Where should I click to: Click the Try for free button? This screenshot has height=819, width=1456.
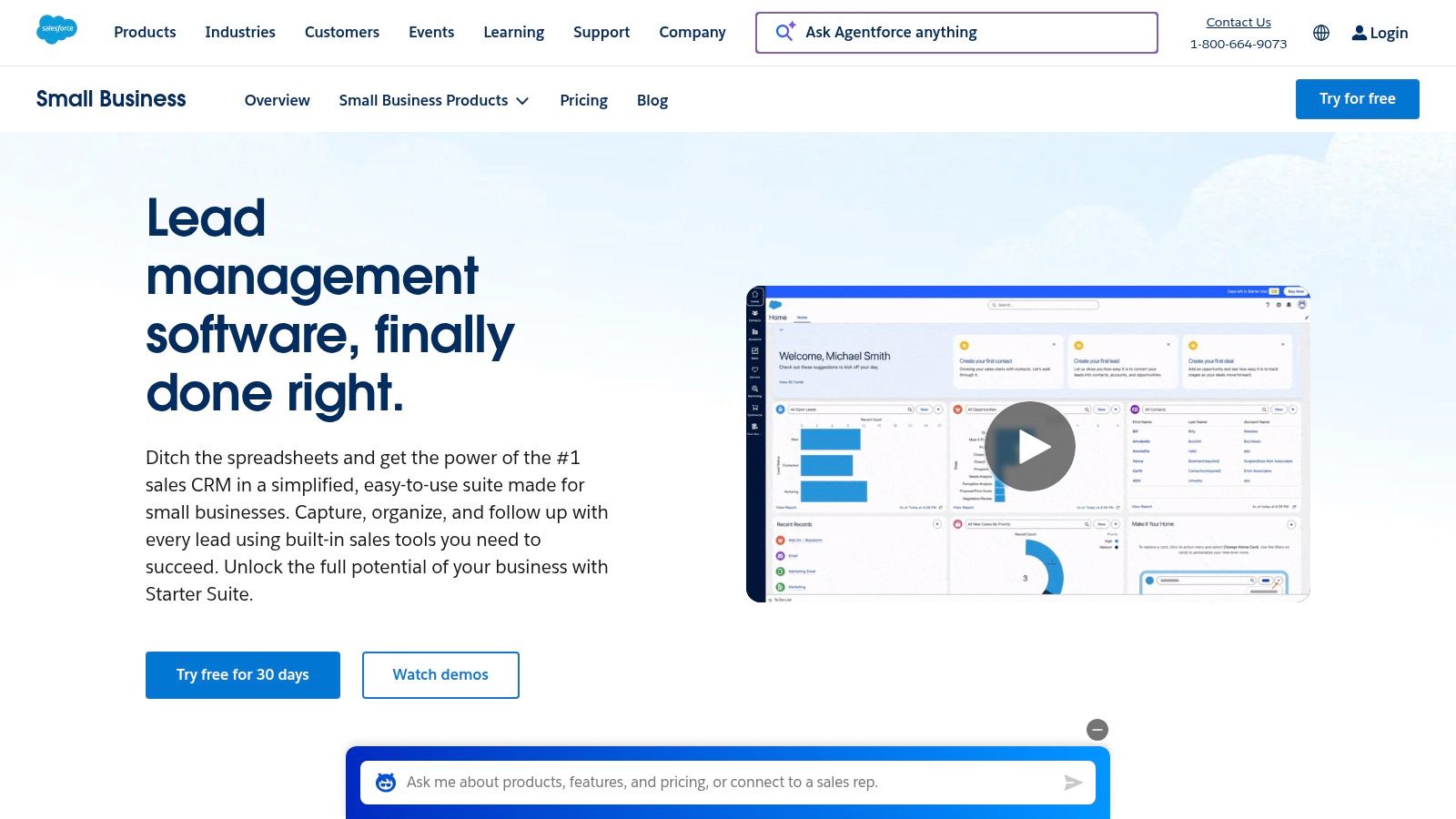click(x=1357, y=98)
